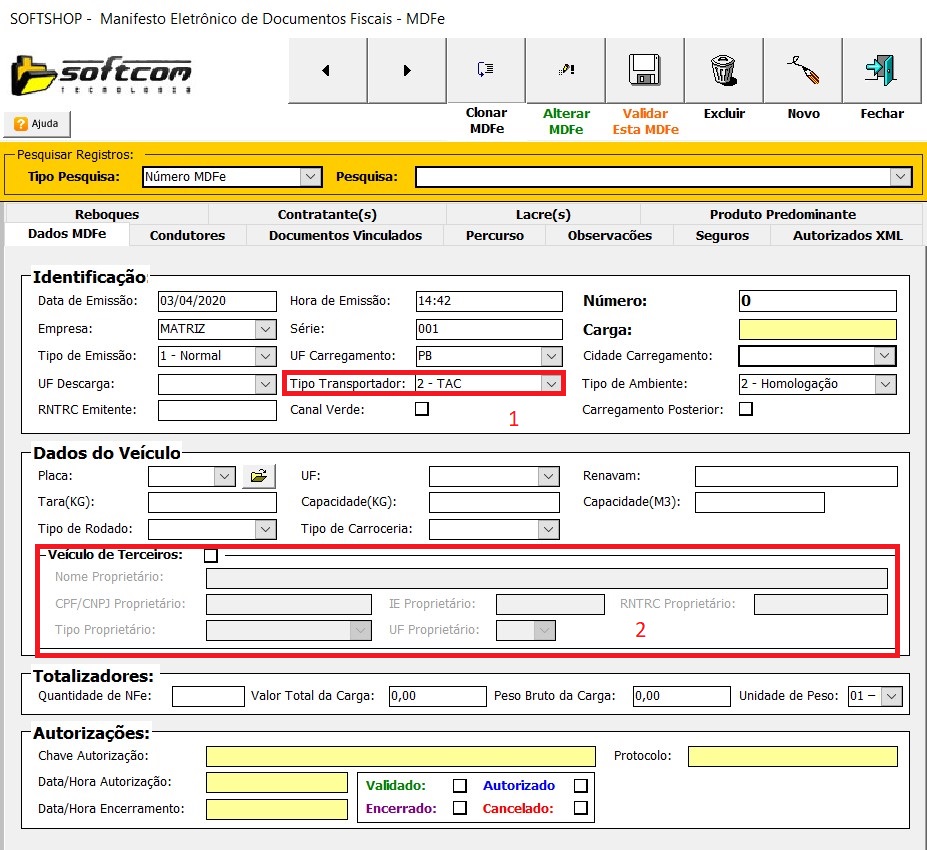Click the Fechar exit icon
927x850 pixels.
[x=882, y=70]
